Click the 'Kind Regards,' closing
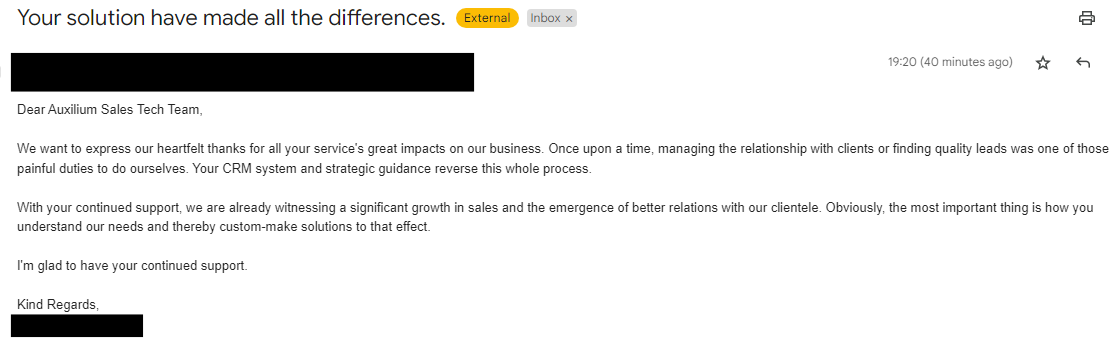This screenshot has height=362, width=1115. (58, 305)
